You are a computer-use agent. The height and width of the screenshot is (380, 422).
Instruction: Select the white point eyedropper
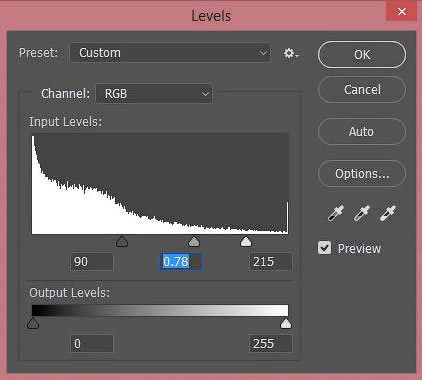click(388, 213)
